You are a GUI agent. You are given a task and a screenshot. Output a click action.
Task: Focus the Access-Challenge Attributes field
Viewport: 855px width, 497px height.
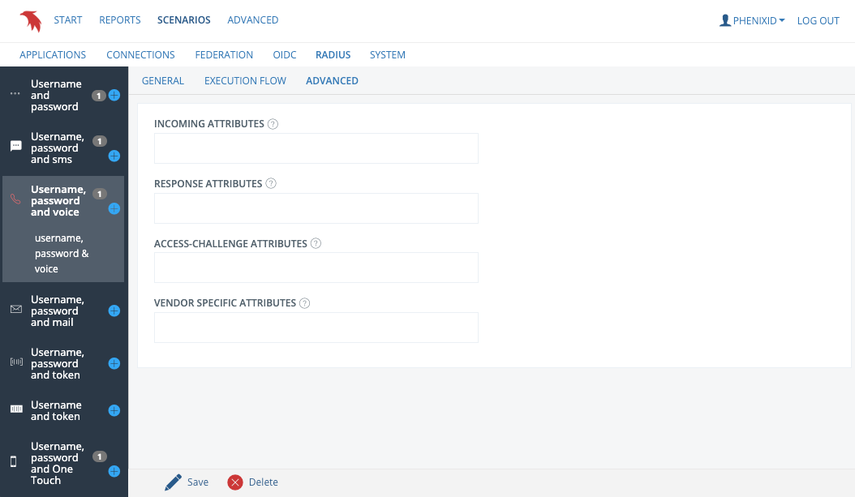[x=316, y=267]
